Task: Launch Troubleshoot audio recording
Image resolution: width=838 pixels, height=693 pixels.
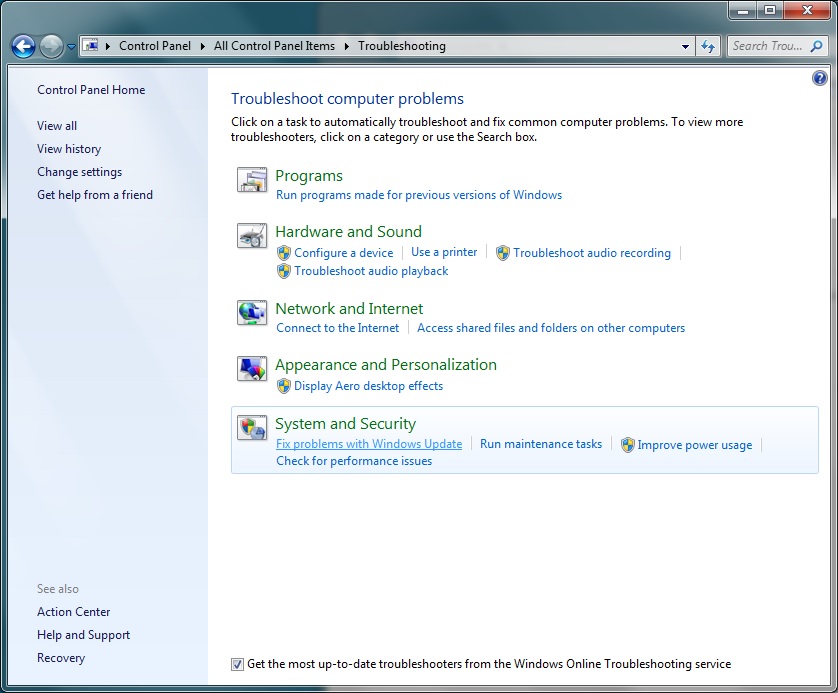Action: pyautogui.click(x=592, y=253)
